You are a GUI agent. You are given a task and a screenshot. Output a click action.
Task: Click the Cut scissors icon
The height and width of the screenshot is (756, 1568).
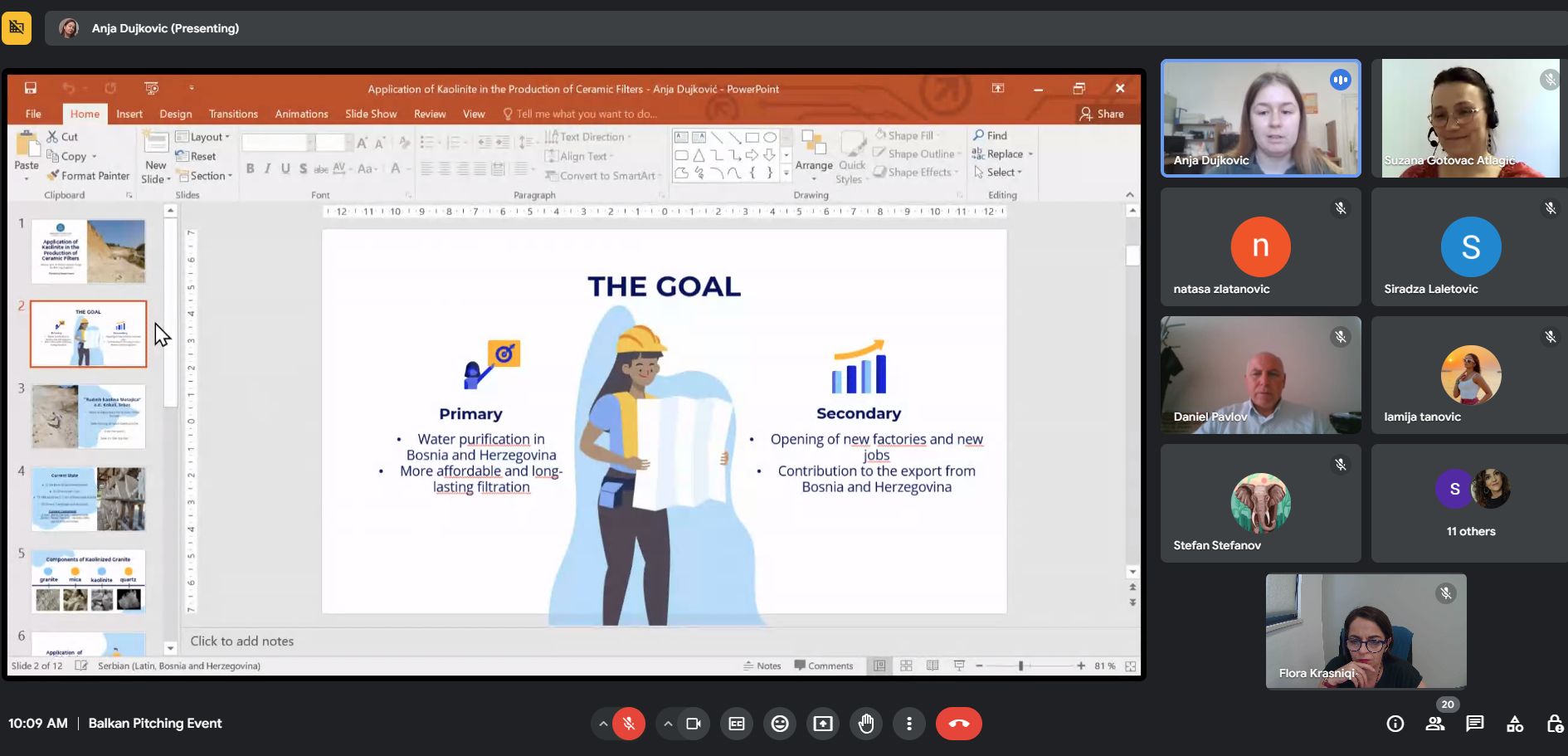[x=52, y=137]
